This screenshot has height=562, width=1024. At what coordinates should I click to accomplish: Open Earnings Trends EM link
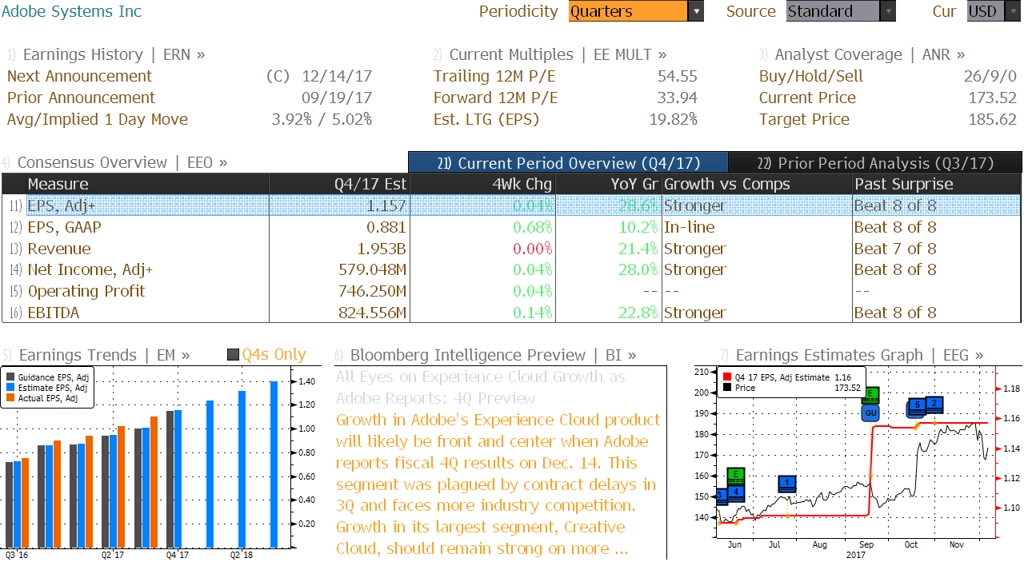pyautogui.click(x=104, y=355)
